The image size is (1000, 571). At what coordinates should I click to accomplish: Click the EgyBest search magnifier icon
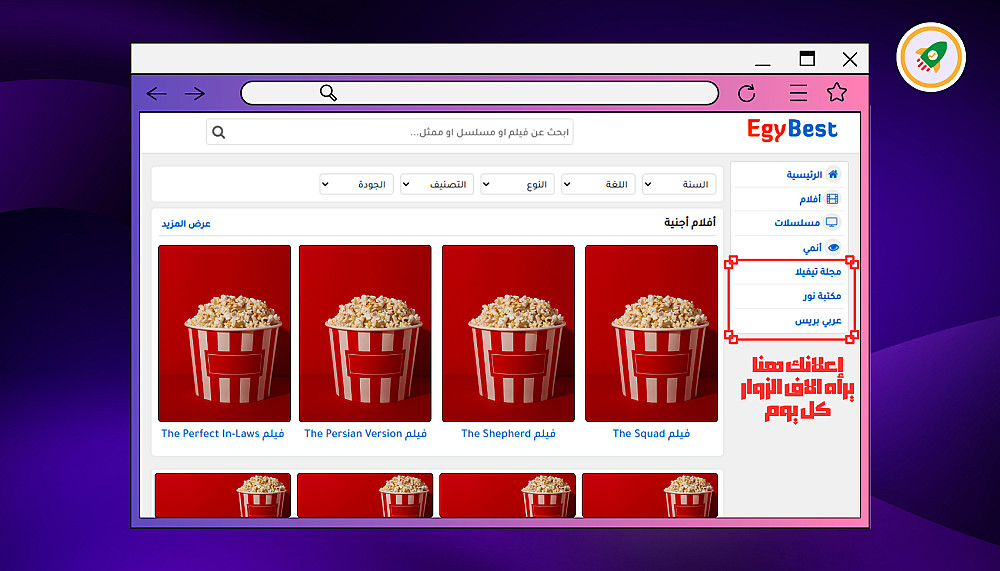tap(219, 132)
